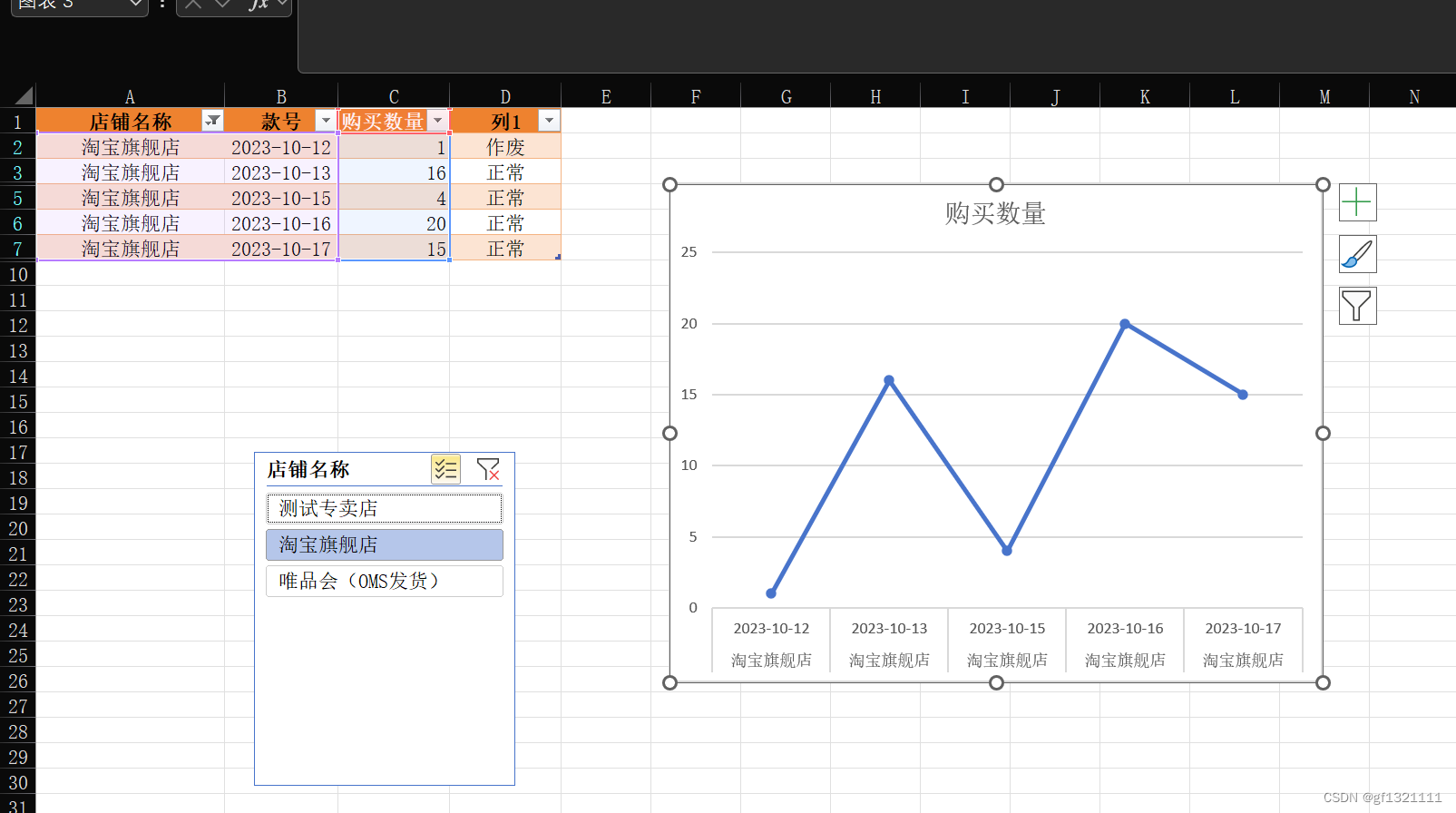Screen dimensions: 1456x813
Task: Select row 20 header
Action: [x=17, y=528]
